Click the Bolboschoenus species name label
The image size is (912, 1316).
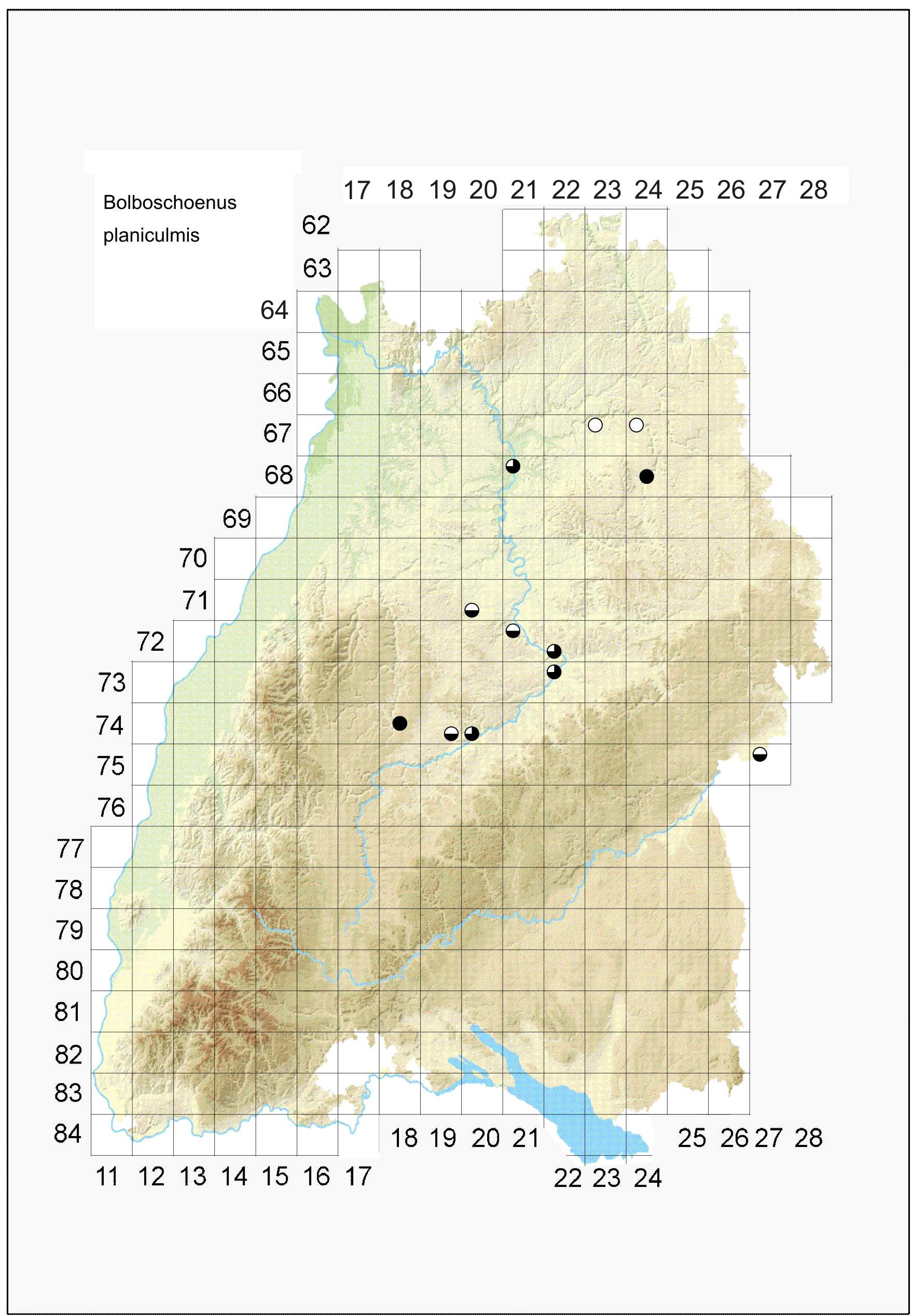point(170,202)
